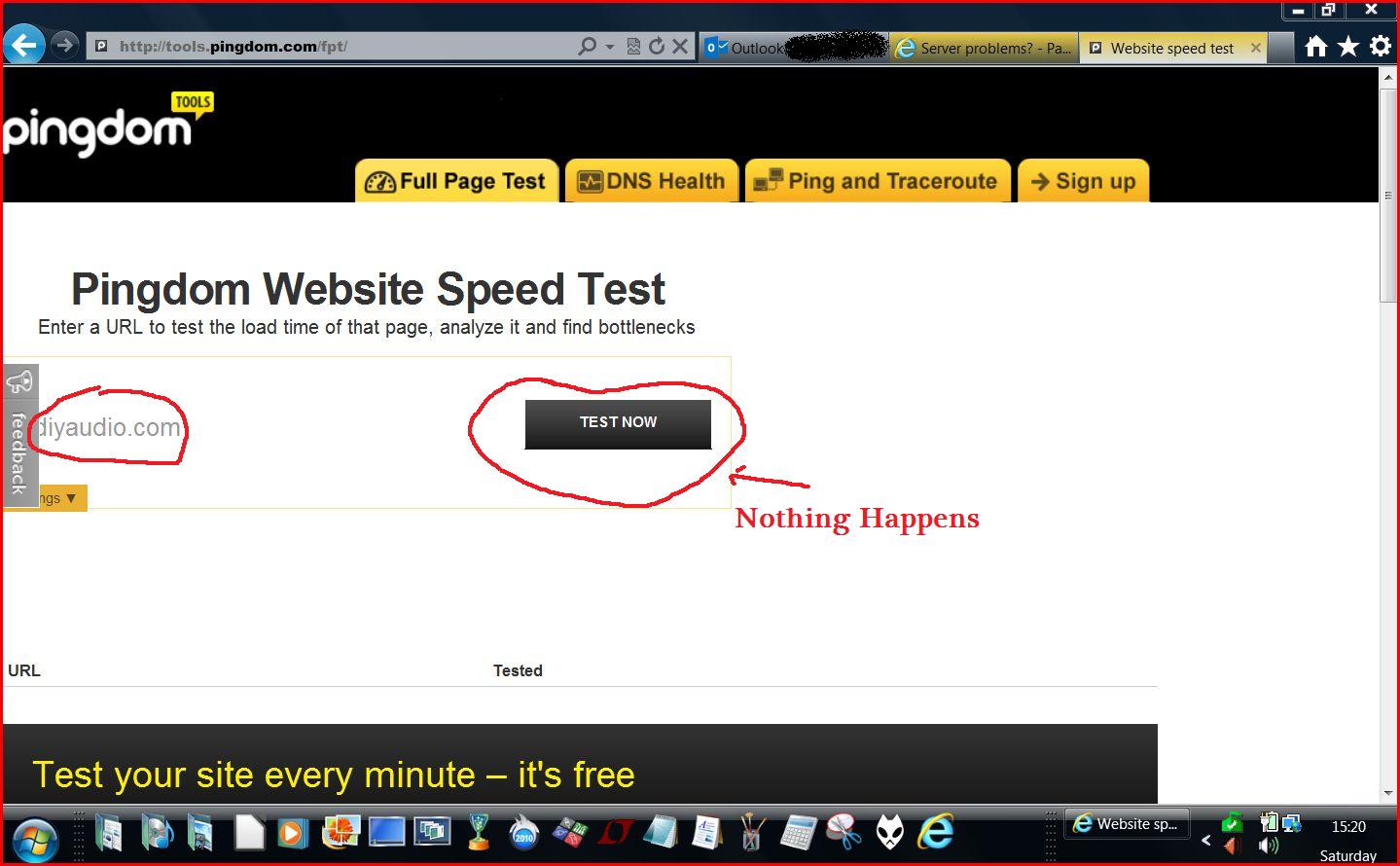Select the 'Website speed test' browser tab
The image size is (1400, 866).
tap(1171, 48)
